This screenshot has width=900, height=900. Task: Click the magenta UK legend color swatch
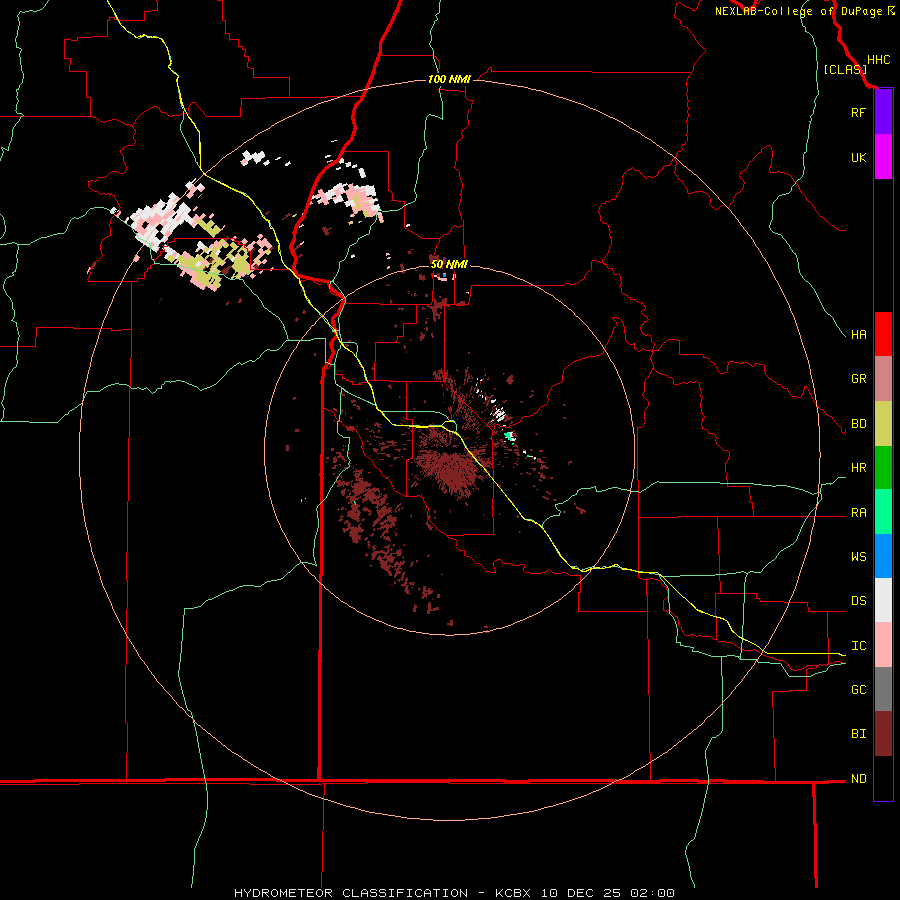[x=883, y=157]
